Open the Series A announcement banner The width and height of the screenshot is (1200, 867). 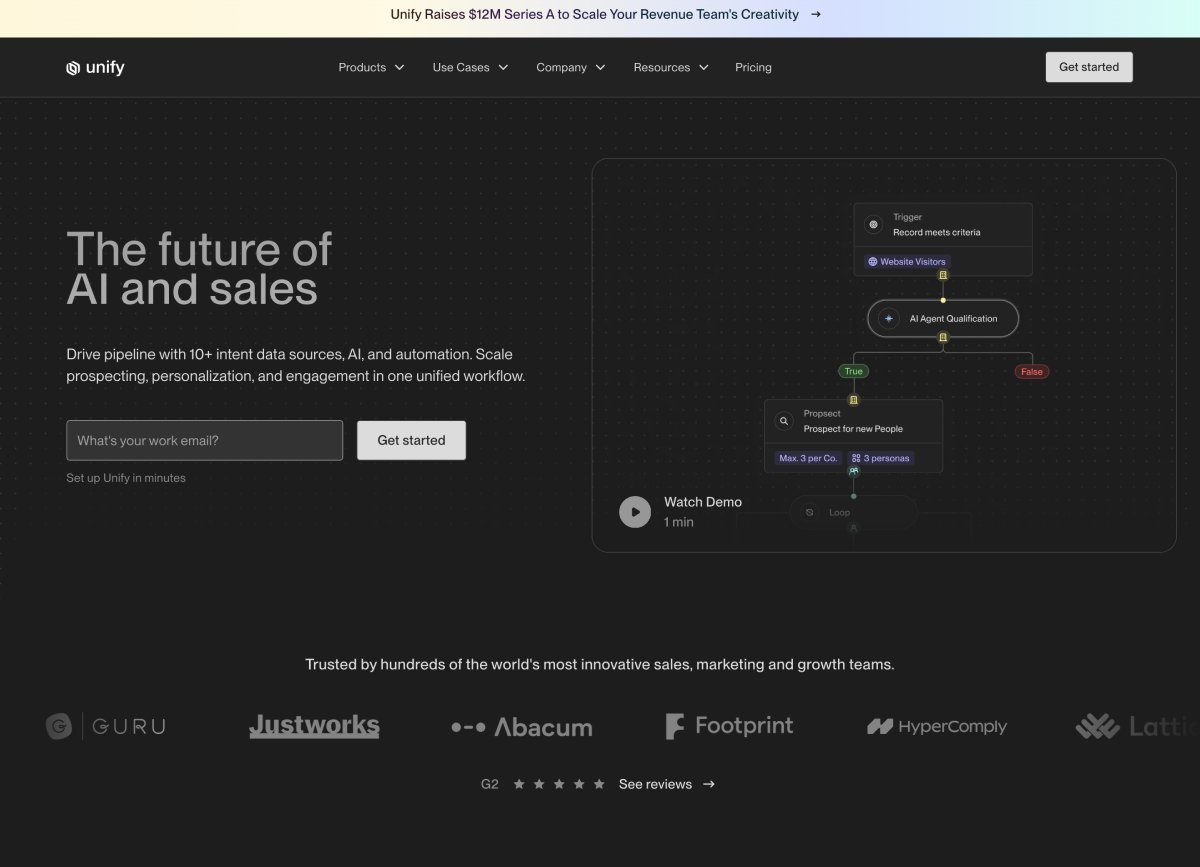[x=605, y=15]
